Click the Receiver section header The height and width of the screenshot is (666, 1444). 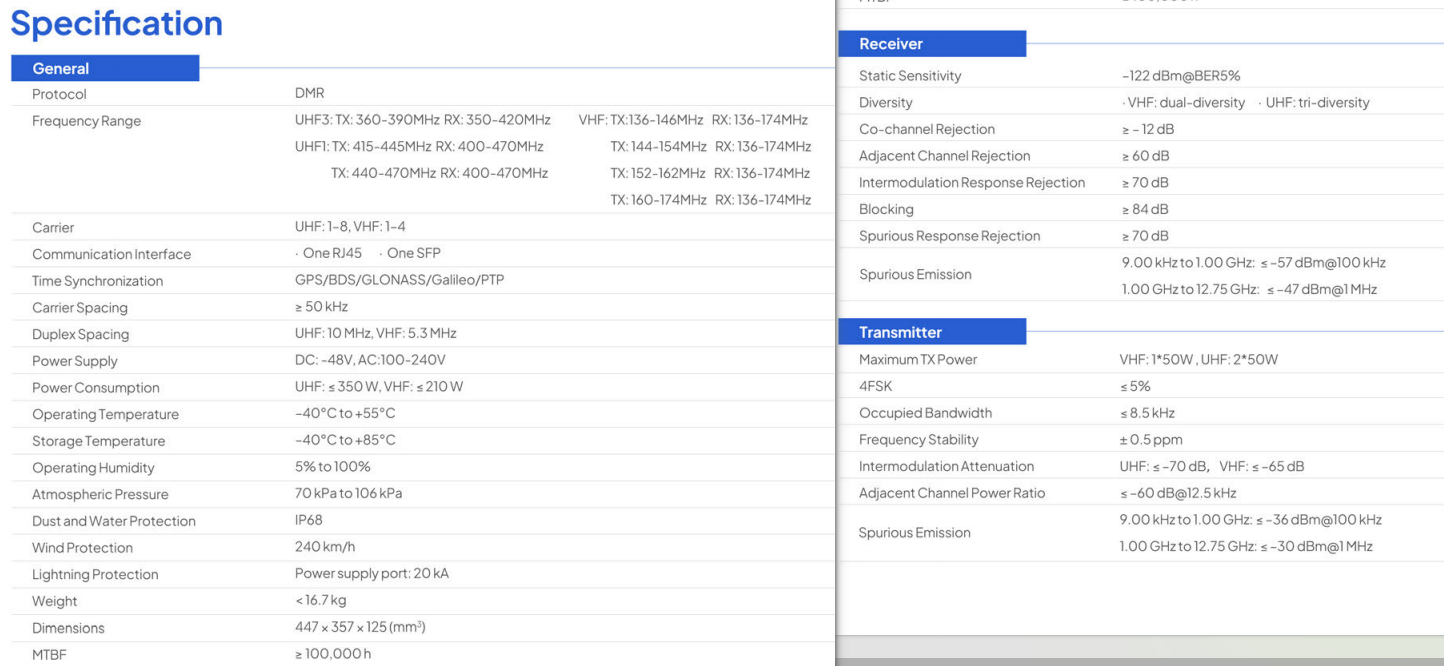pos(891,44)
